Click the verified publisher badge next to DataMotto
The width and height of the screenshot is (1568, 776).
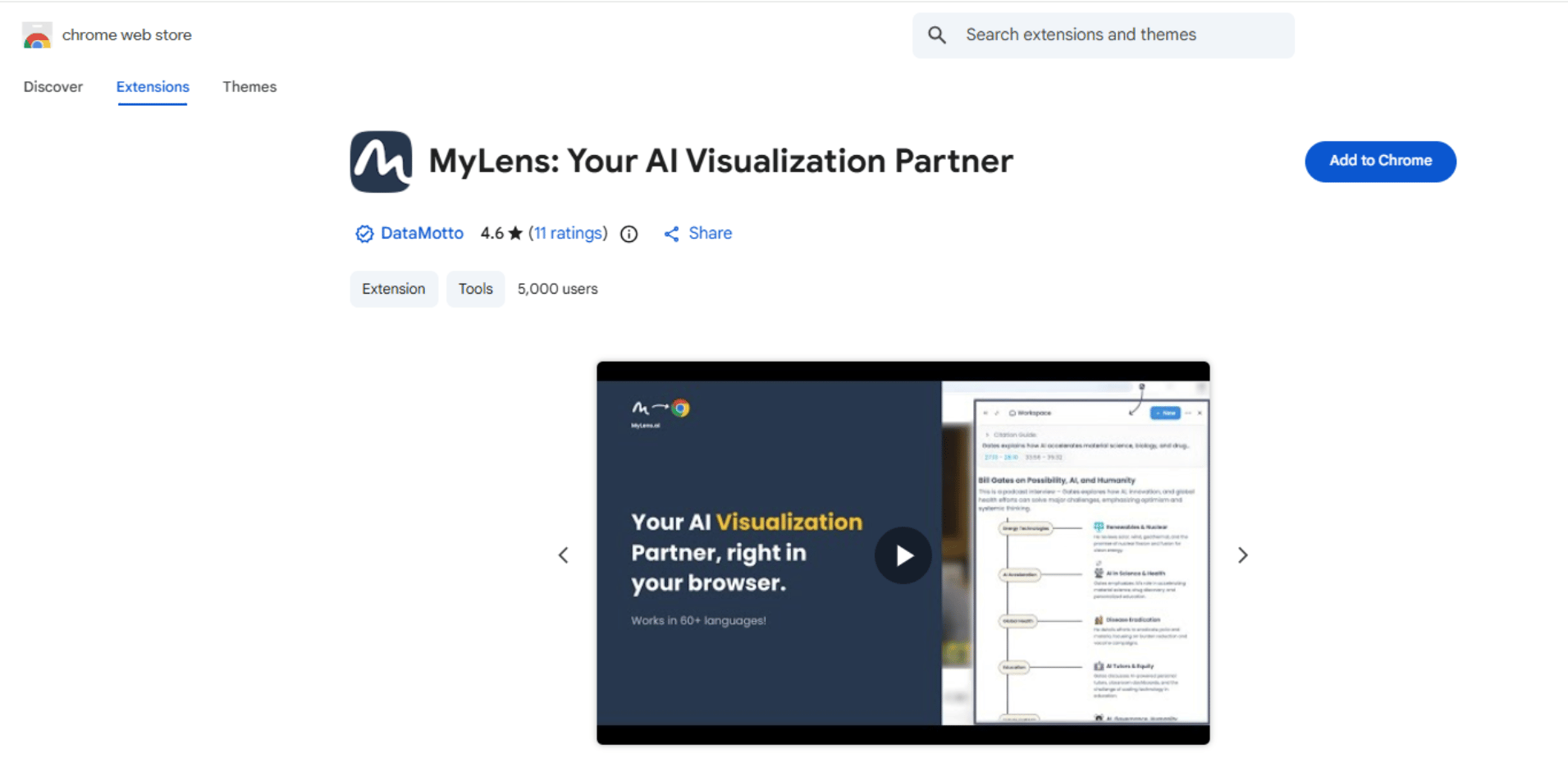click(x=363, y=234)
